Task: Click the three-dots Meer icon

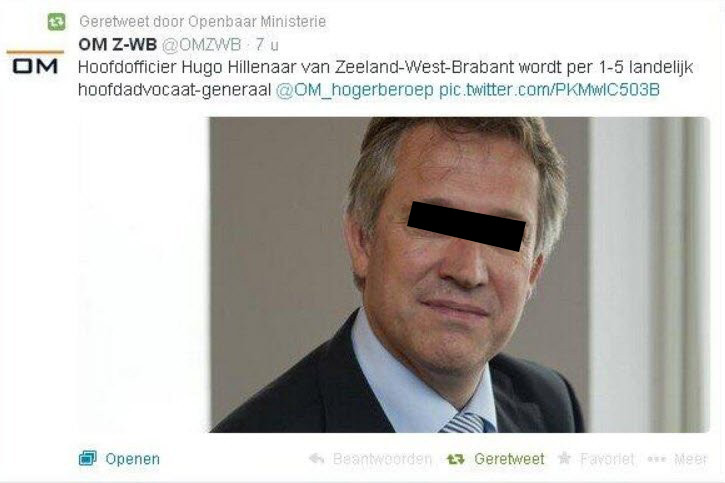Action: pos(657,459)
